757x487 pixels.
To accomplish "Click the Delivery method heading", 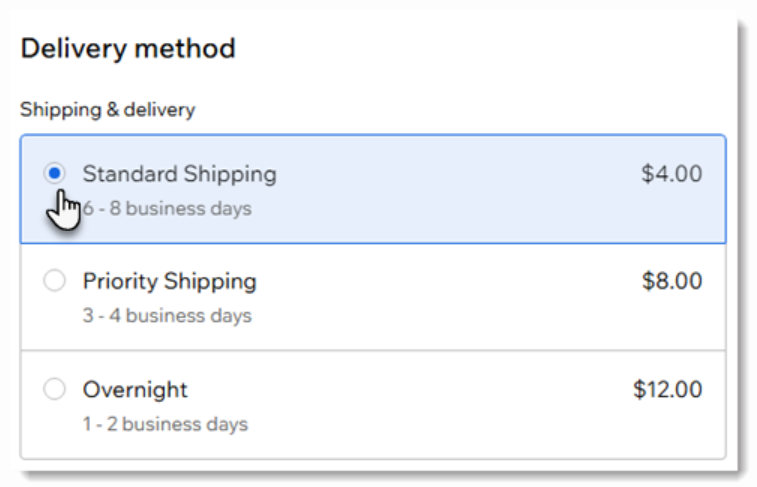I will point(128,48).
